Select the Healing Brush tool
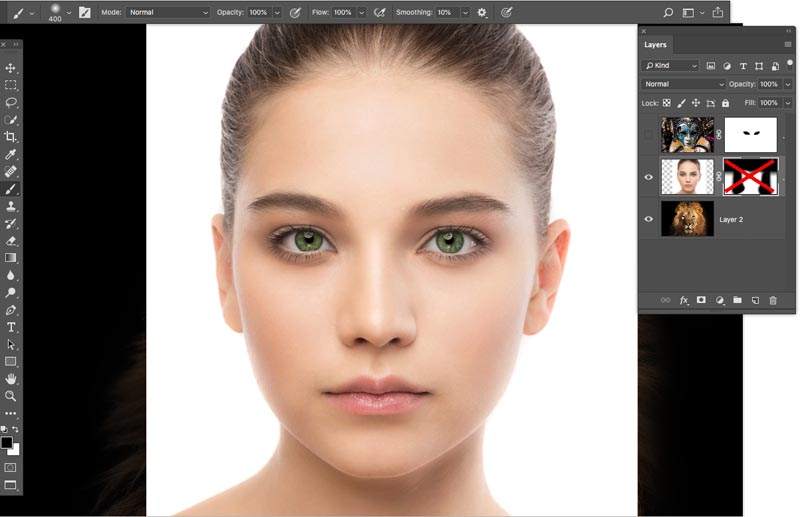Screen dimensions: 800x517 10,171
